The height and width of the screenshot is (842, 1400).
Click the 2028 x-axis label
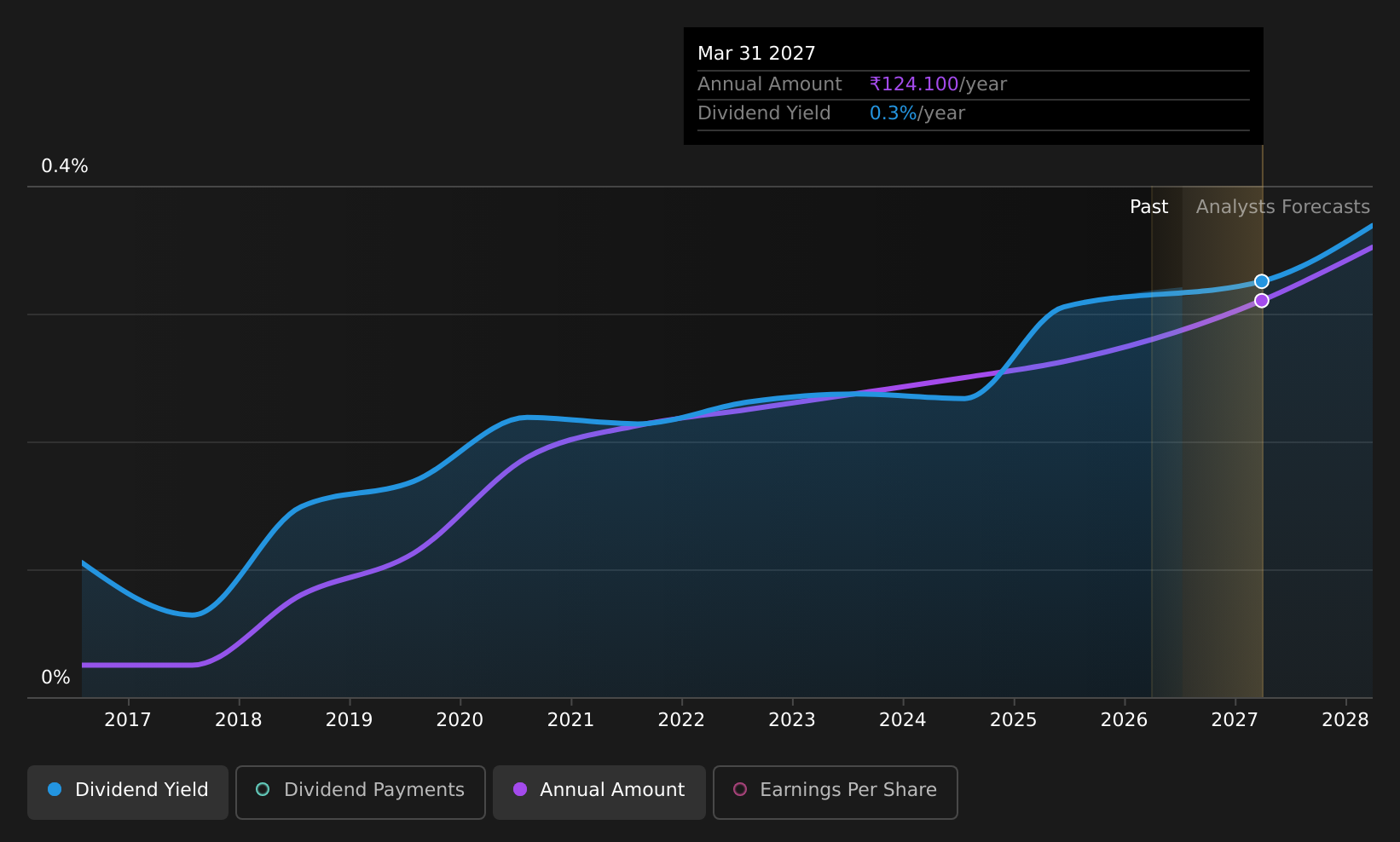point(1345,720)
